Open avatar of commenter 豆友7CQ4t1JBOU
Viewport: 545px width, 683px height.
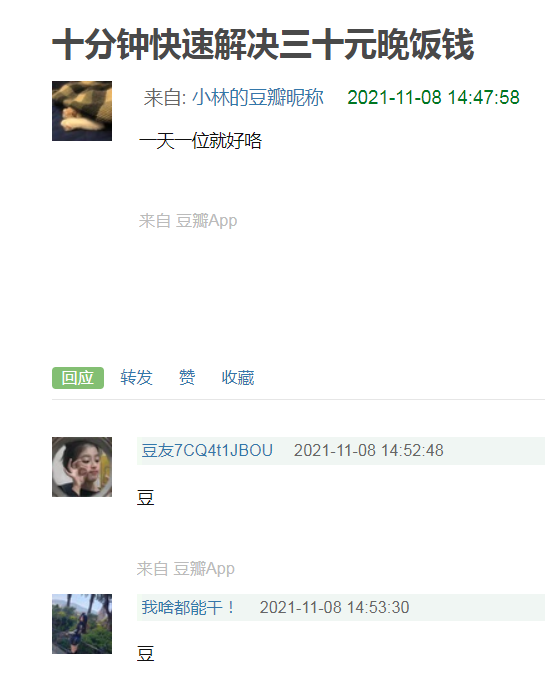[82, 467]
